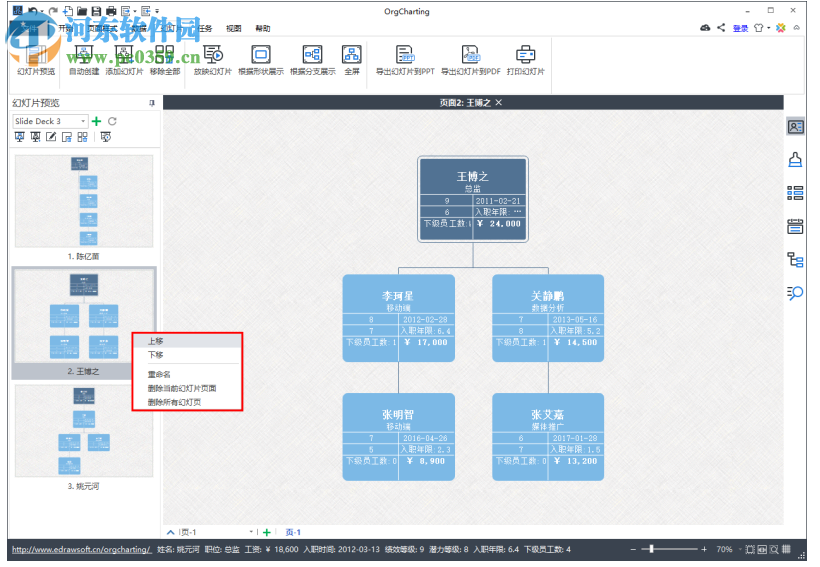
Task: Click the cloud icon near login
Action: point(705,28)
